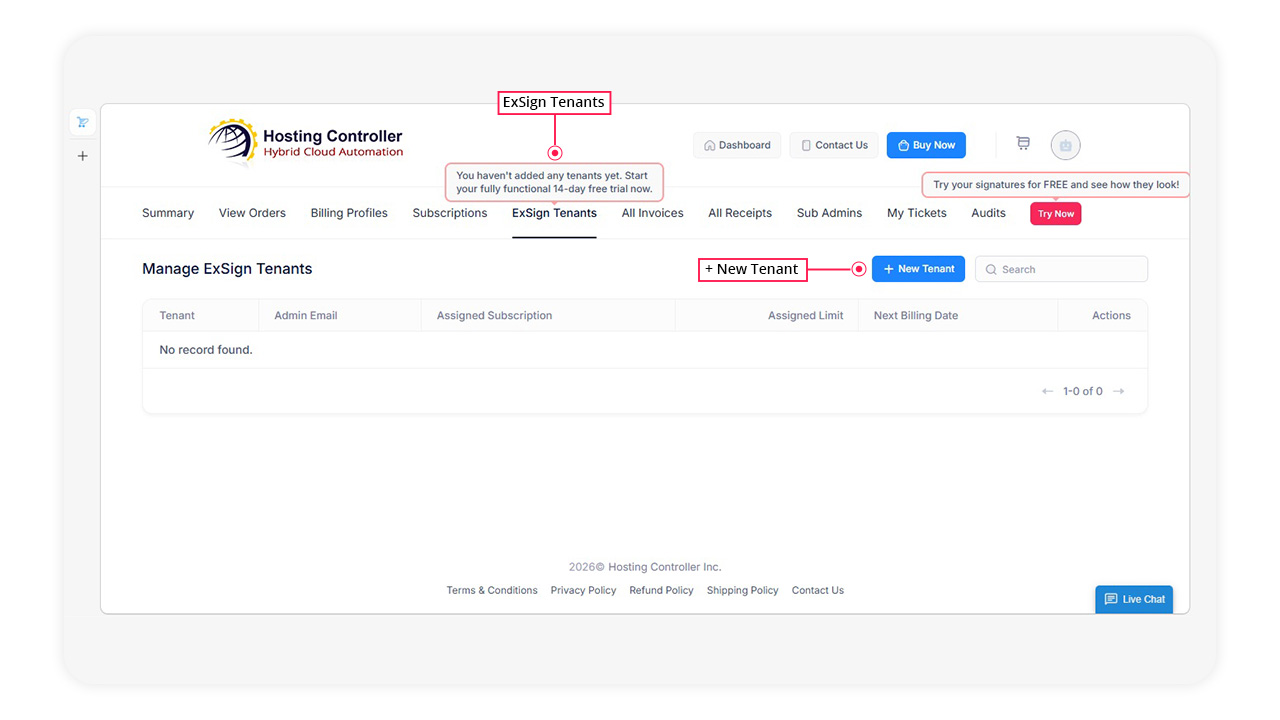Select the previous page arrow in pagination
Screen dimensions: 1280x720
click(x=1047, y=391)
